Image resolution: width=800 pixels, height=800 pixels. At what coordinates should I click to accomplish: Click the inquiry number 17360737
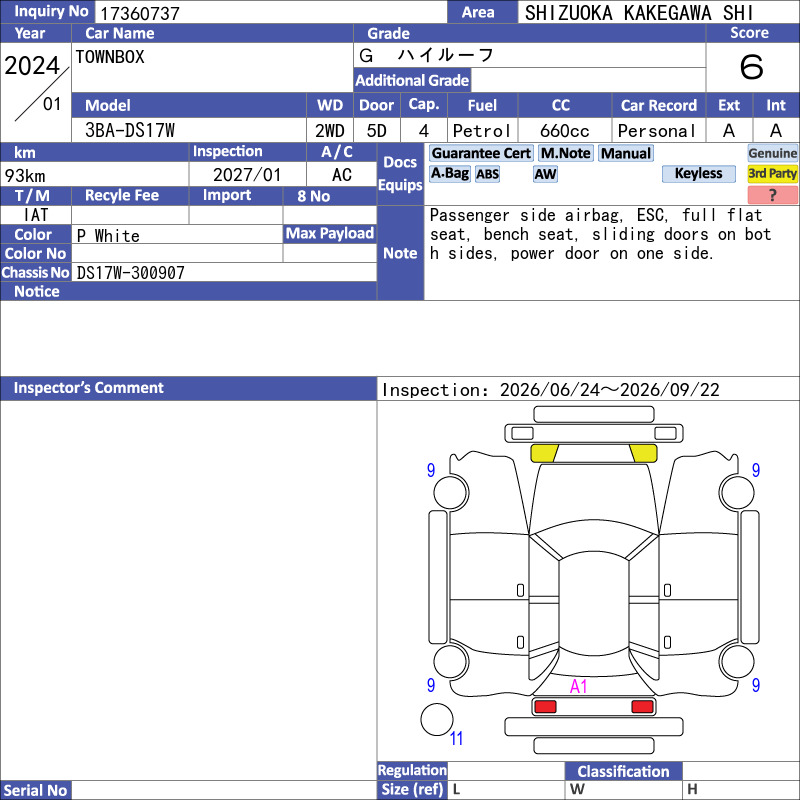(140, 13)
